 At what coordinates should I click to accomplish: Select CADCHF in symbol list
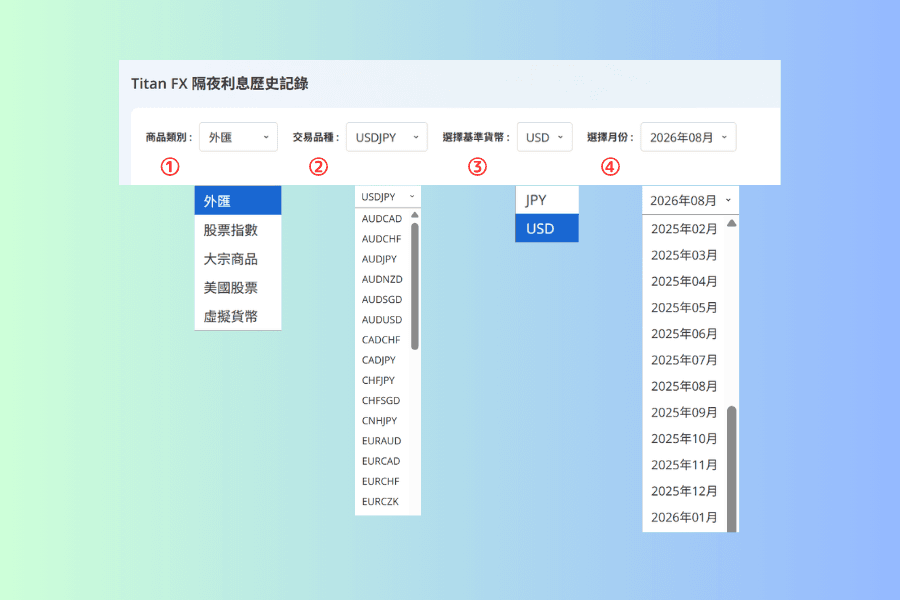[382, 340]
